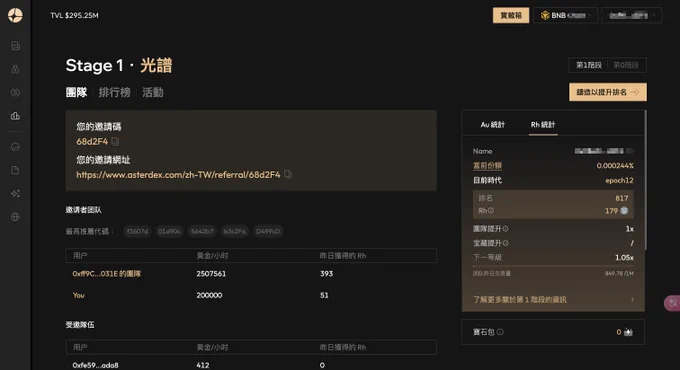
Task: Open the Aster star logo home
Action: pyautogui.click(x=15, y=15)
